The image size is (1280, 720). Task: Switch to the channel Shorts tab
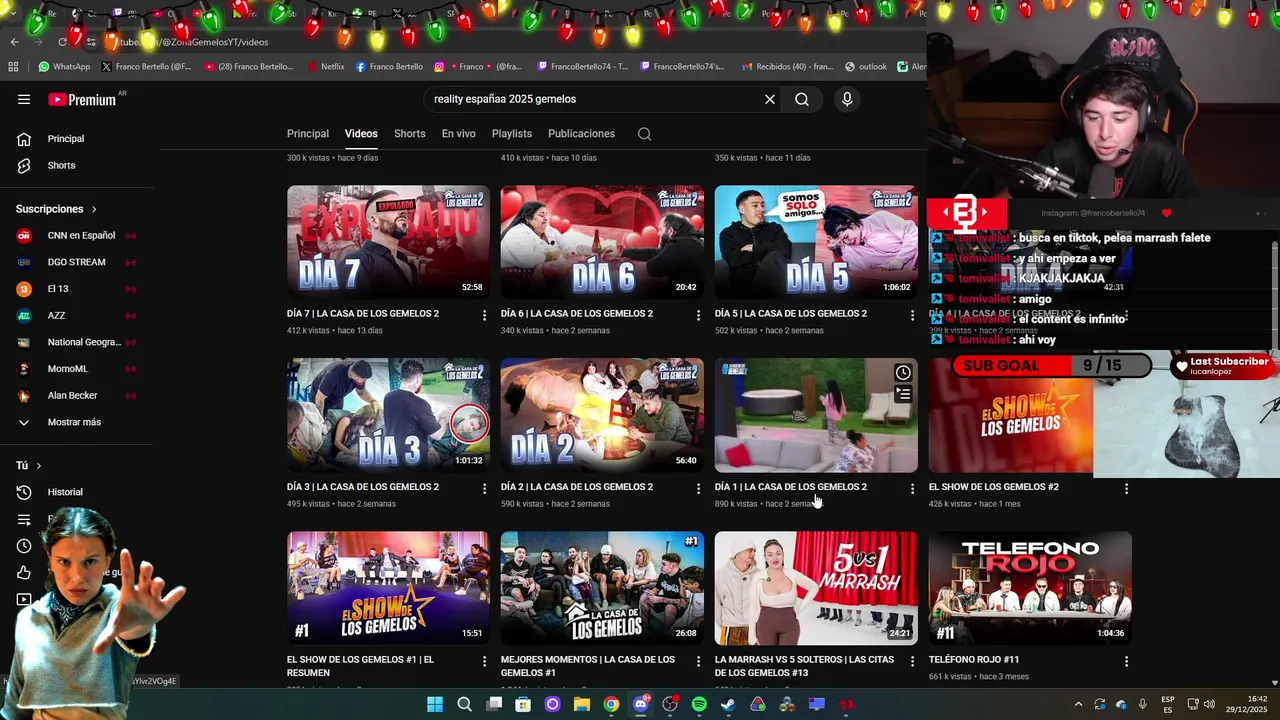click(x=409, y=134)
